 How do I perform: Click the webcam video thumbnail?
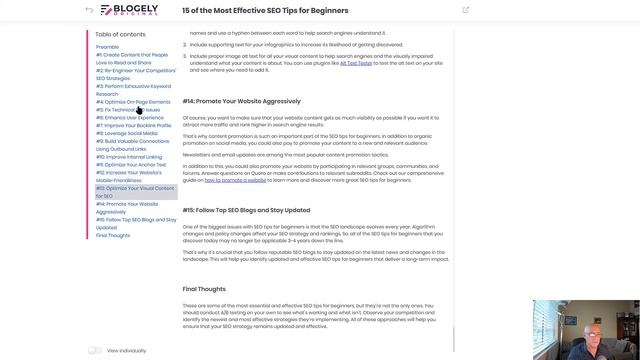(586, 330)
